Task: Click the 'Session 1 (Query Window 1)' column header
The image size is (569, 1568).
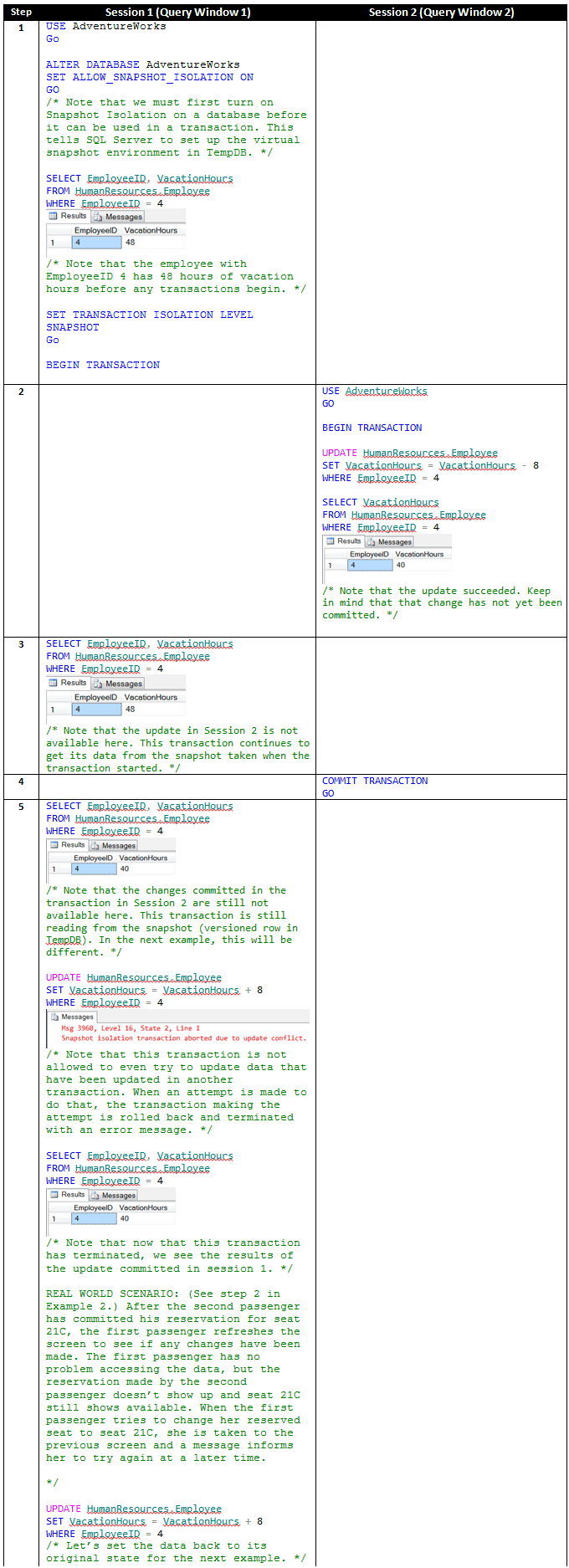Action: 177,12
